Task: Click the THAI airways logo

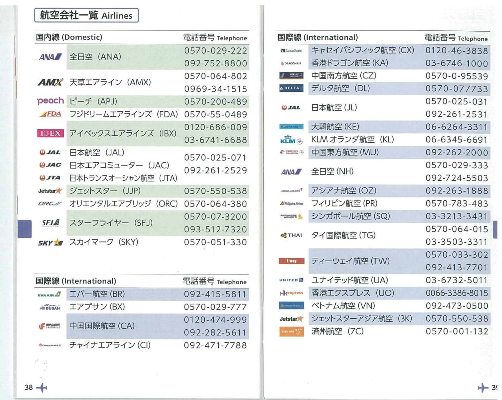Action: (291, 235)
